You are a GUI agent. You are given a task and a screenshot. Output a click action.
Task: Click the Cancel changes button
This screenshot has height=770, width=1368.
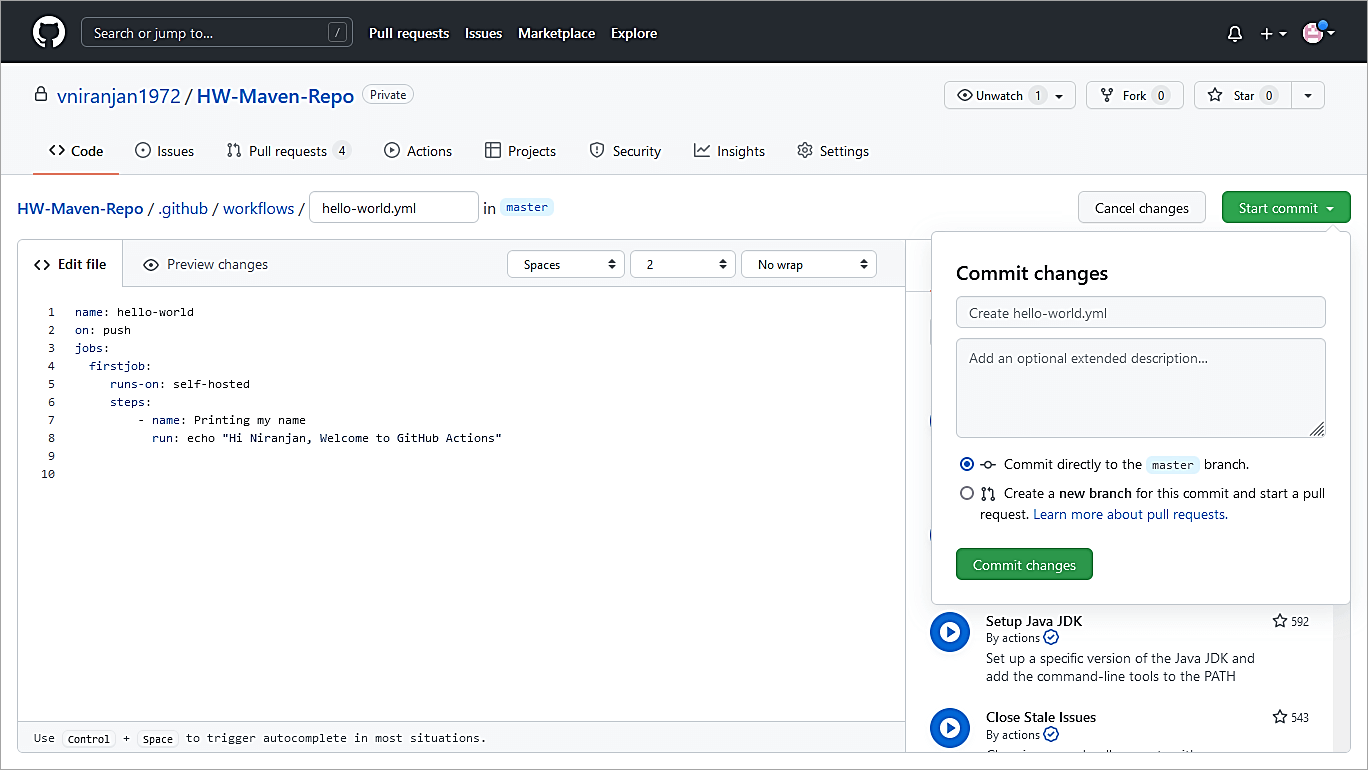(1141, 208)
